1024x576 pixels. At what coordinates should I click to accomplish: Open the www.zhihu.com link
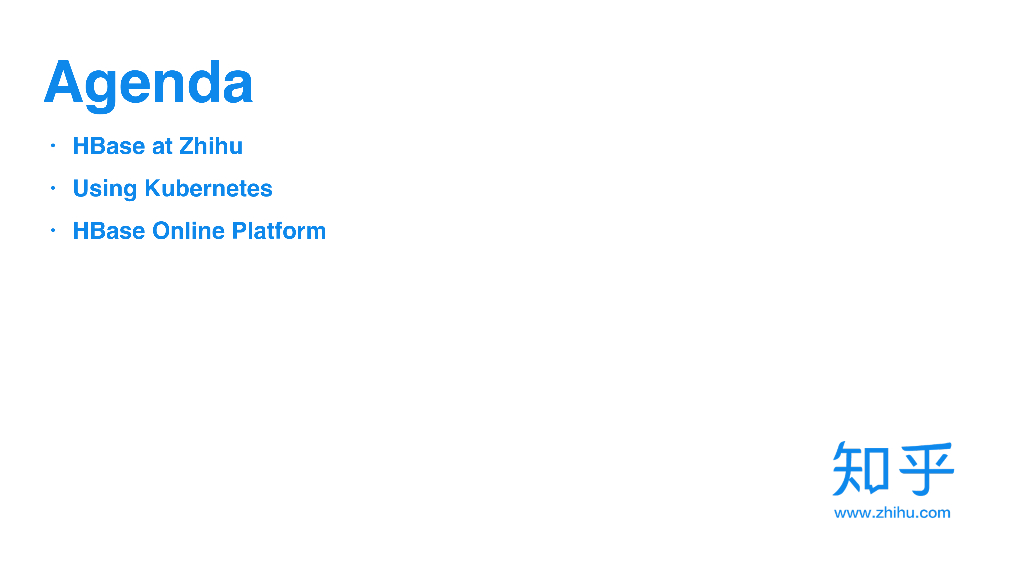coord(892,513)
